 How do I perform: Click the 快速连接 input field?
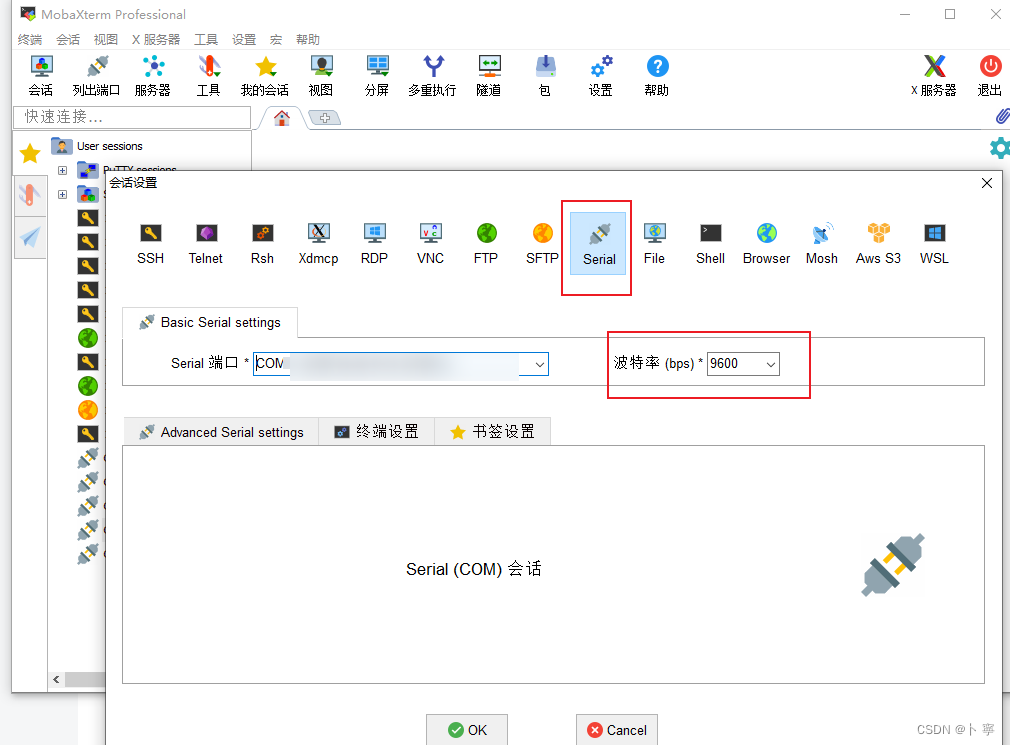click(x=132, y=117)
